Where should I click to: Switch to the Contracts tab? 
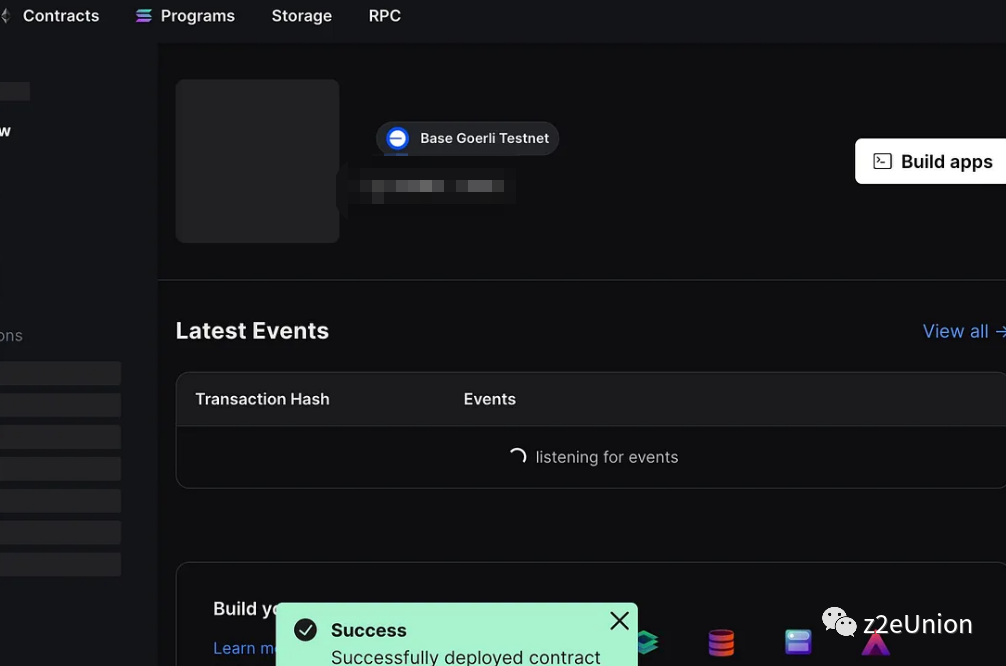point(60,15)
